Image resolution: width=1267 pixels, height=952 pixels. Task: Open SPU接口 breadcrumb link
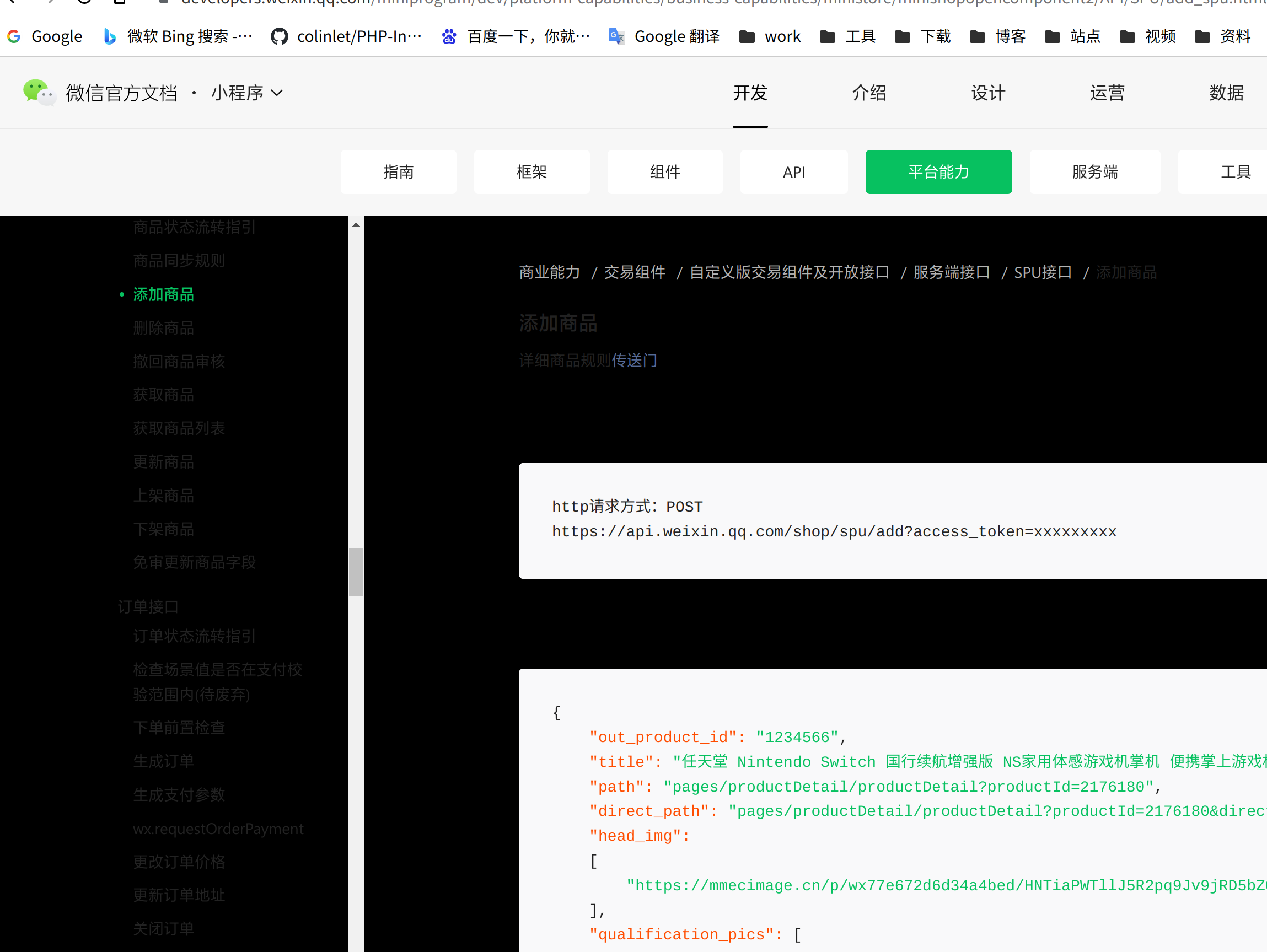point(1043,272)
